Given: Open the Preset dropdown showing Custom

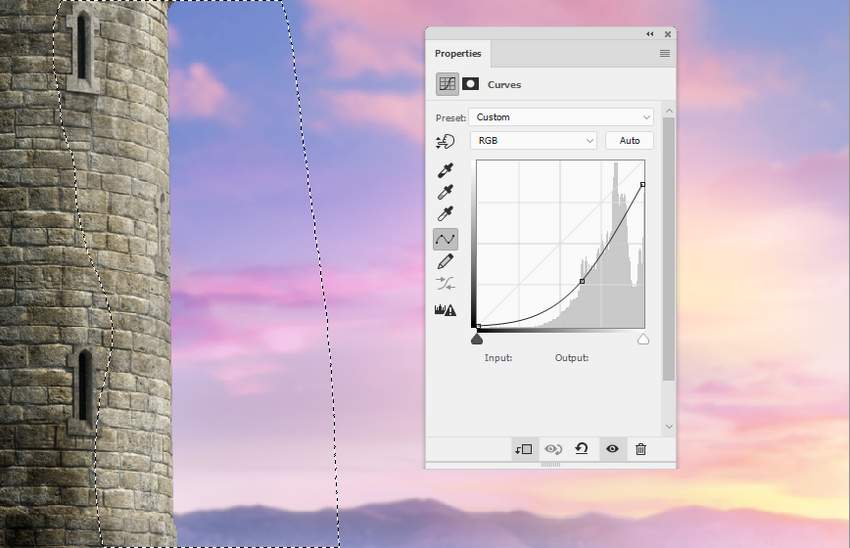Looking at the screenshot, I should click(x=561, y=117).
